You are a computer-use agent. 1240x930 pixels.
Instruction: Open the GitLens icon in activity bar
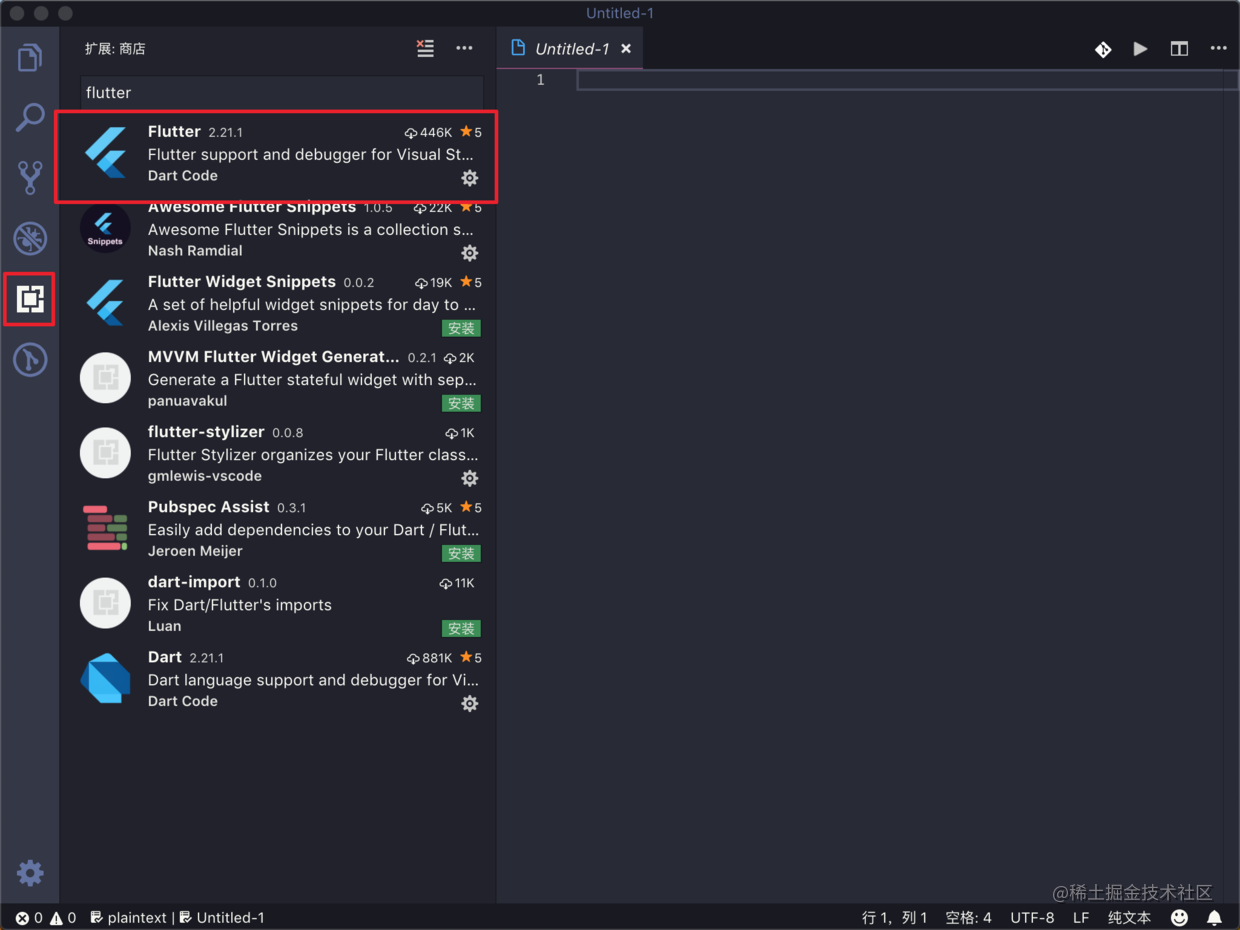pyautogui.click(x=30, y=359)
